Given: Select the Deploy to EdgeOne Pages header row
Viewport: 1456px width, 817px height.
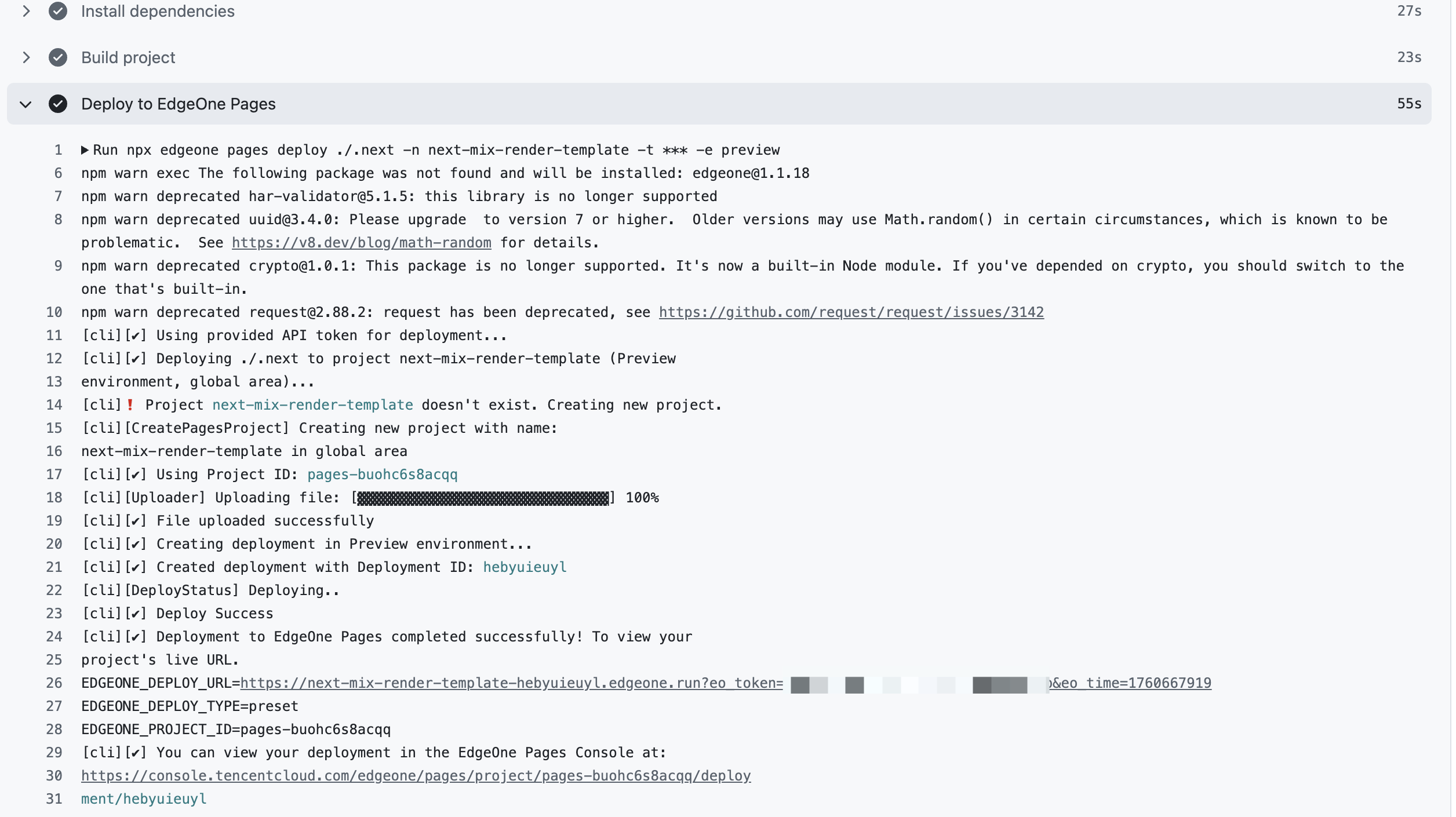Looking at the screenshot, I should click(179, 104).
